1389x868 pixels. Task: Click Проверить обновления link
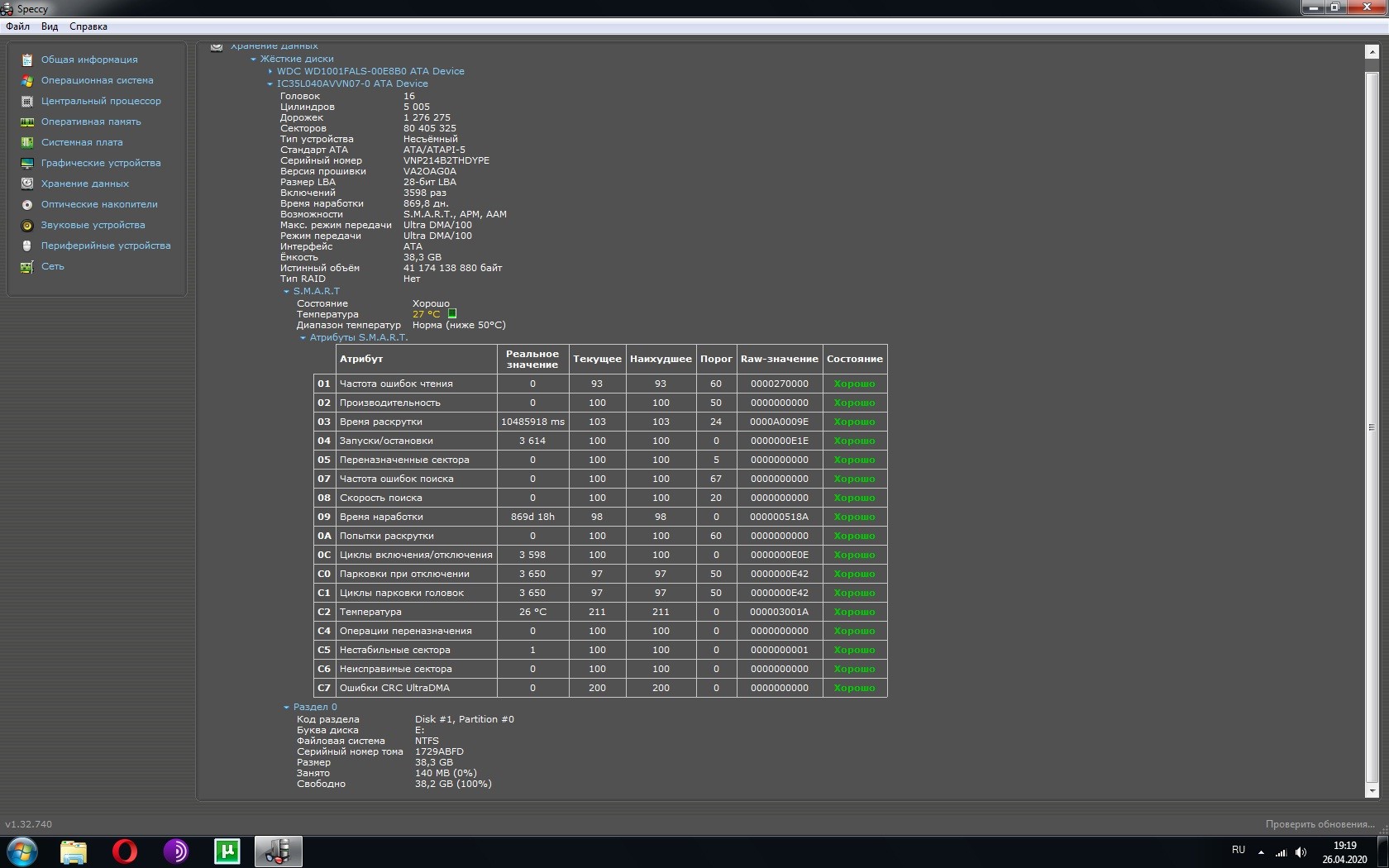click(1320, 824)
